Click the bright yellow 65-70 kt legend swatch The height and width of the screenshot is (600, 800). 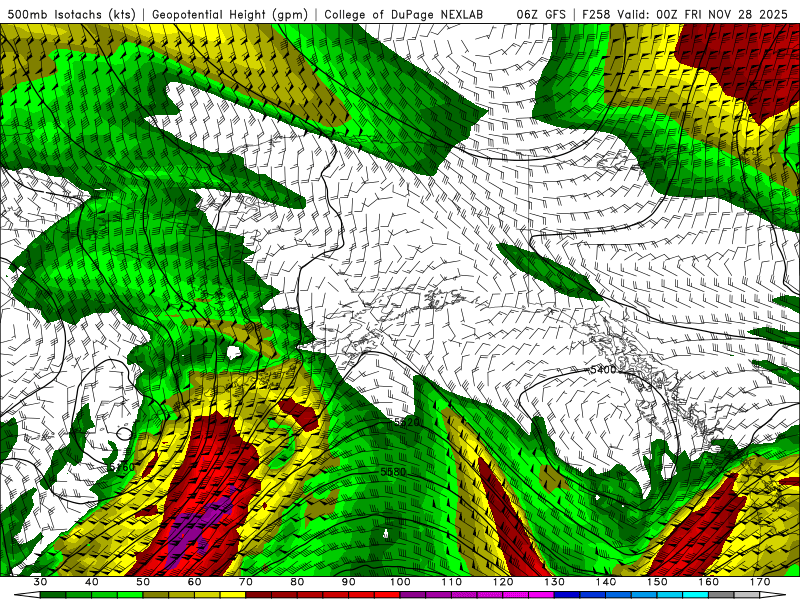click(233, 595)
